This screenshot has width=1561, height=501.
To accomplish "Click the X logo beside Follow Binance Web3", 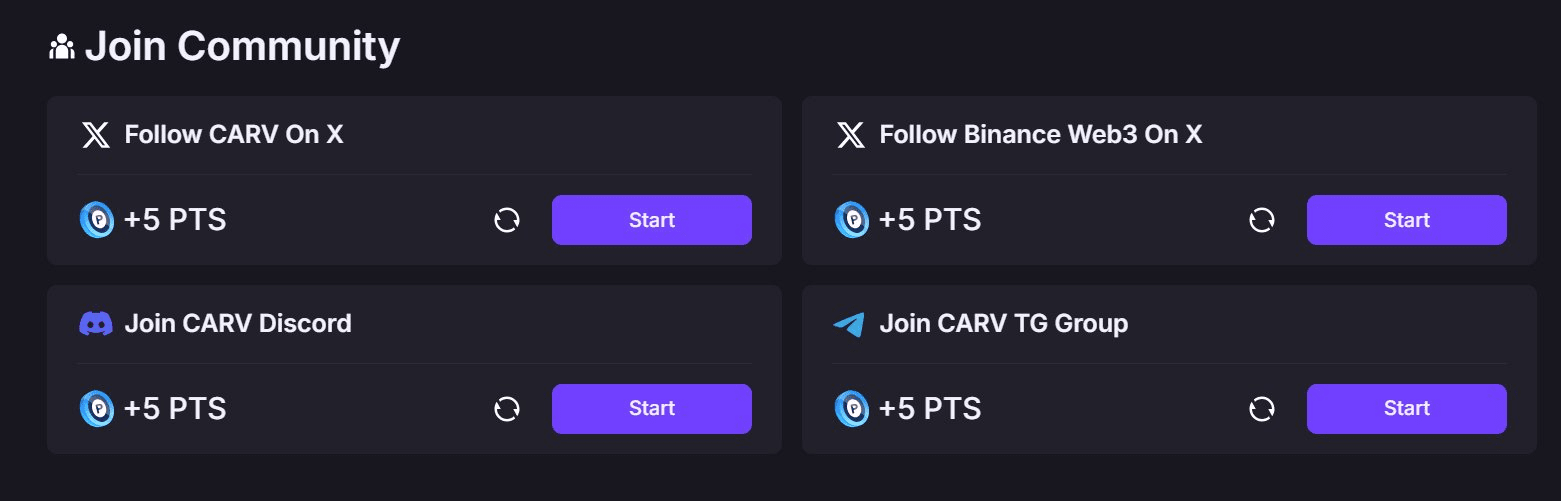I will tap(851, 135).
